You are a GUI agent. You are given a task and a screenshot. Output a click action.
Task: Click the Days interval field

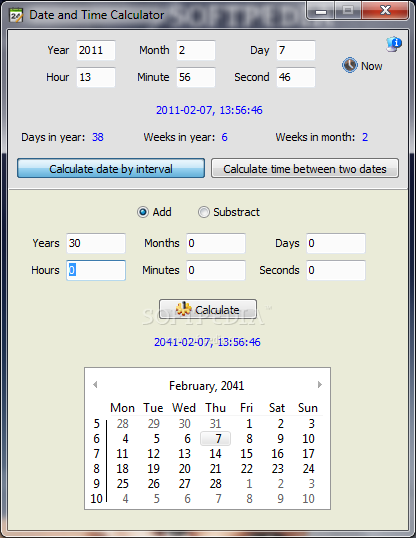336,243
